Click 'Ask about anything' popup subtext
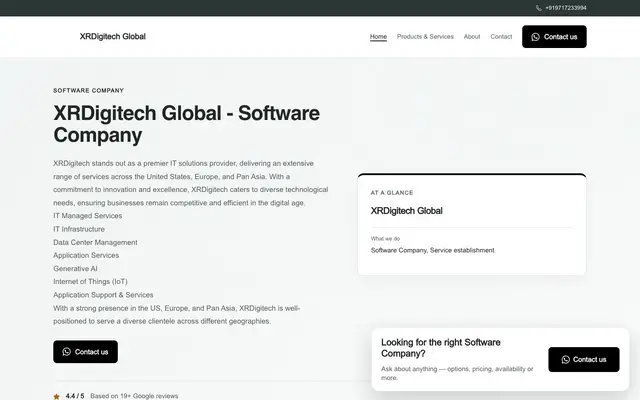The width and height of the screenshot is (640, 400). [x=457, y=373]
